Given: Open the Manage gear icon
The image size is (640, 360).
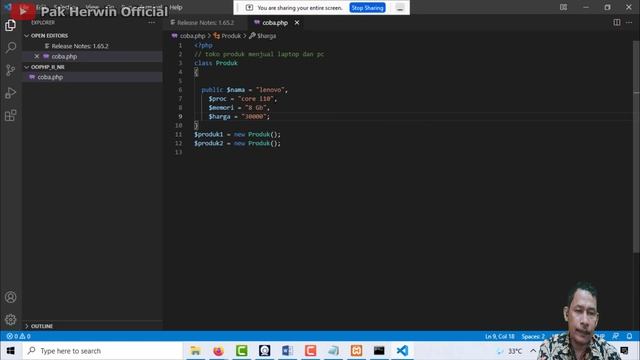Looking at the screenshot, I should [x=11, y=320].
